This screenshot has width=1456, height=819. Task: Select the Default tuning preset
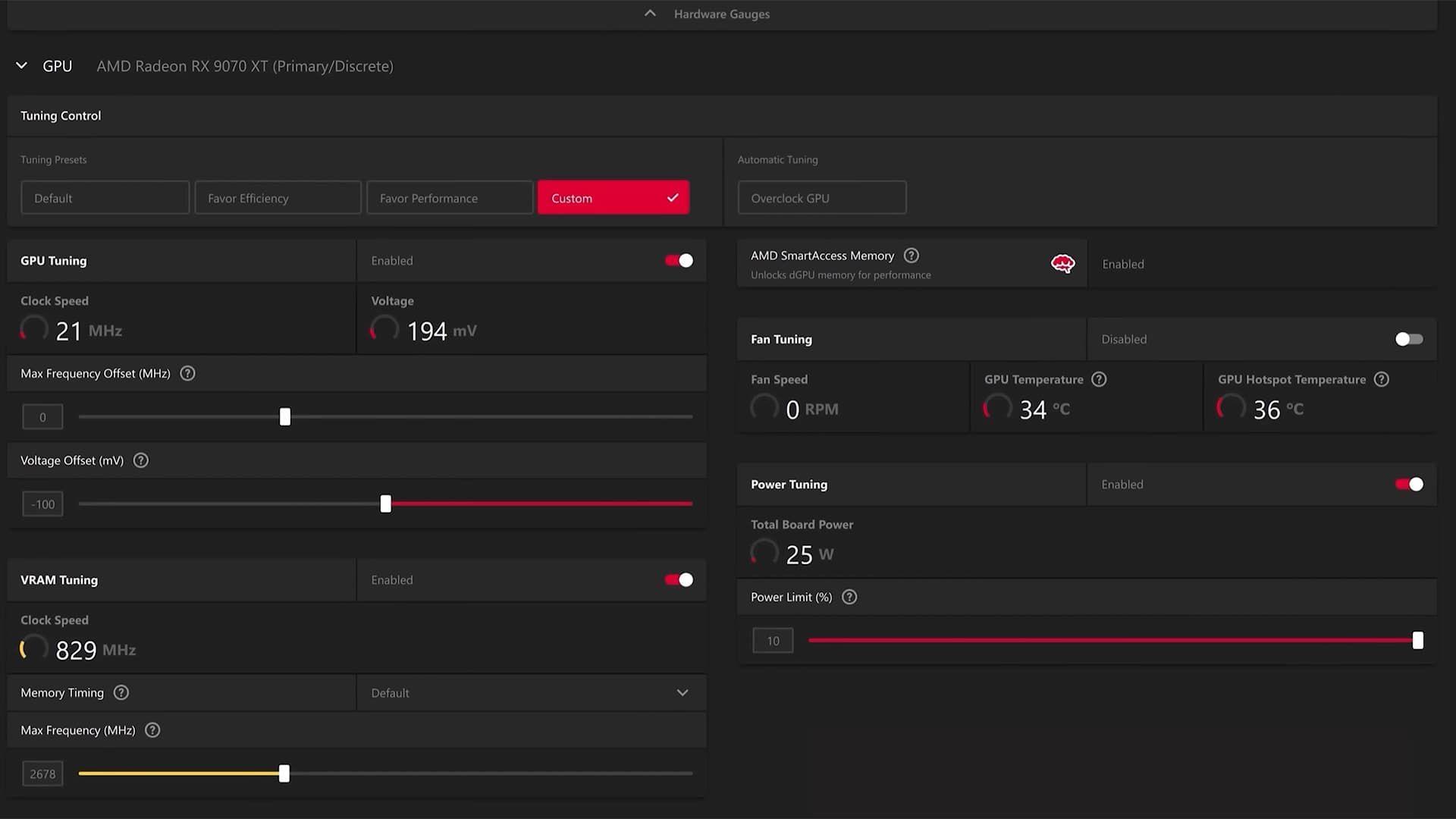[105, 198]
